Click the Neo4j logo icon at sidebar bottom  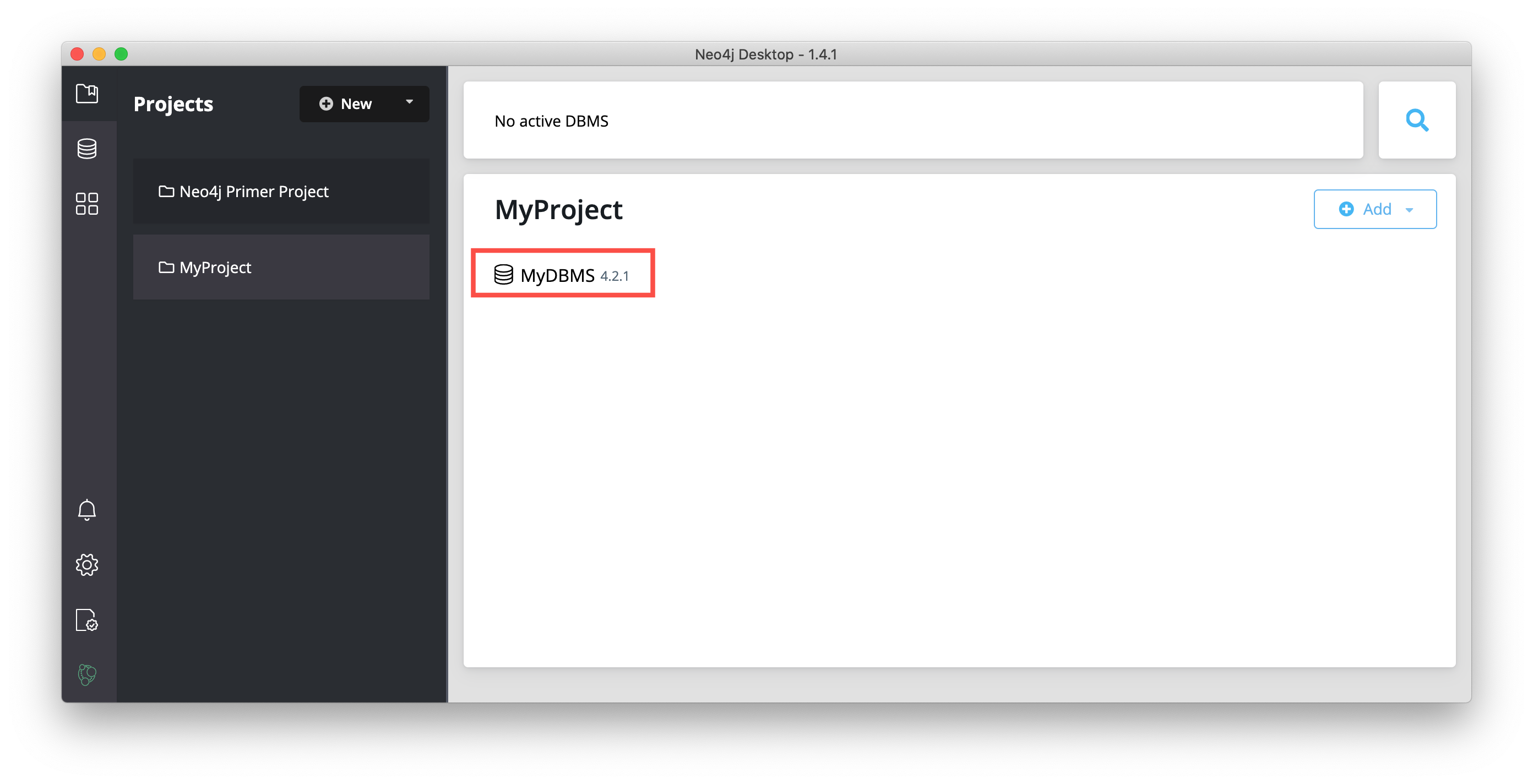(x=87, y=674)
